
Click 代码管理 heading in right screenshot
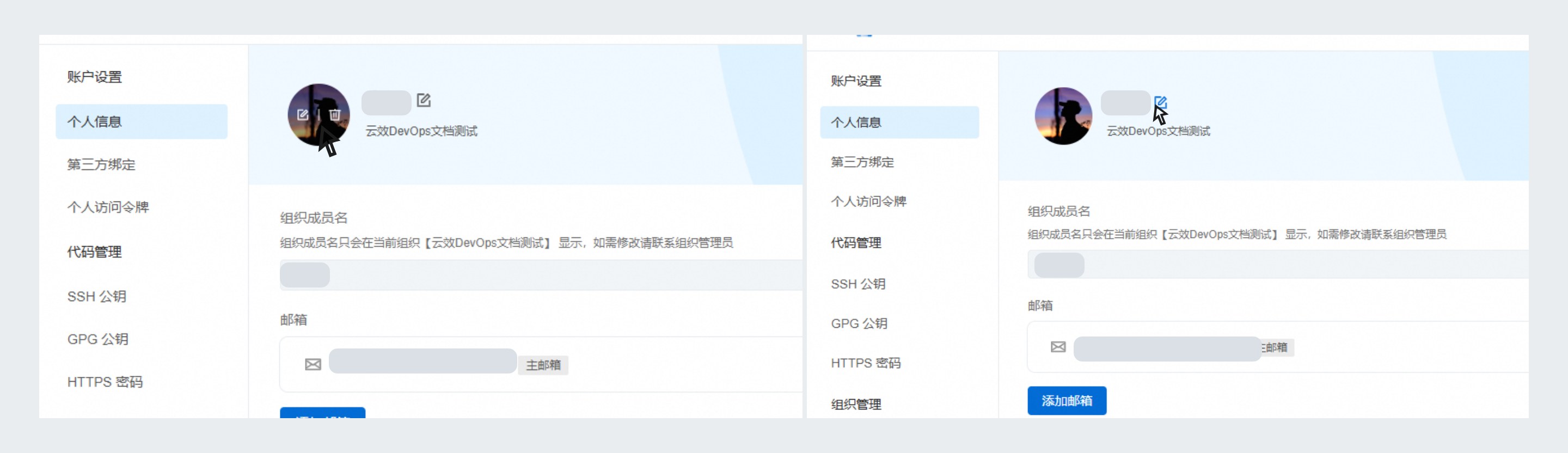tap(856, 243)
